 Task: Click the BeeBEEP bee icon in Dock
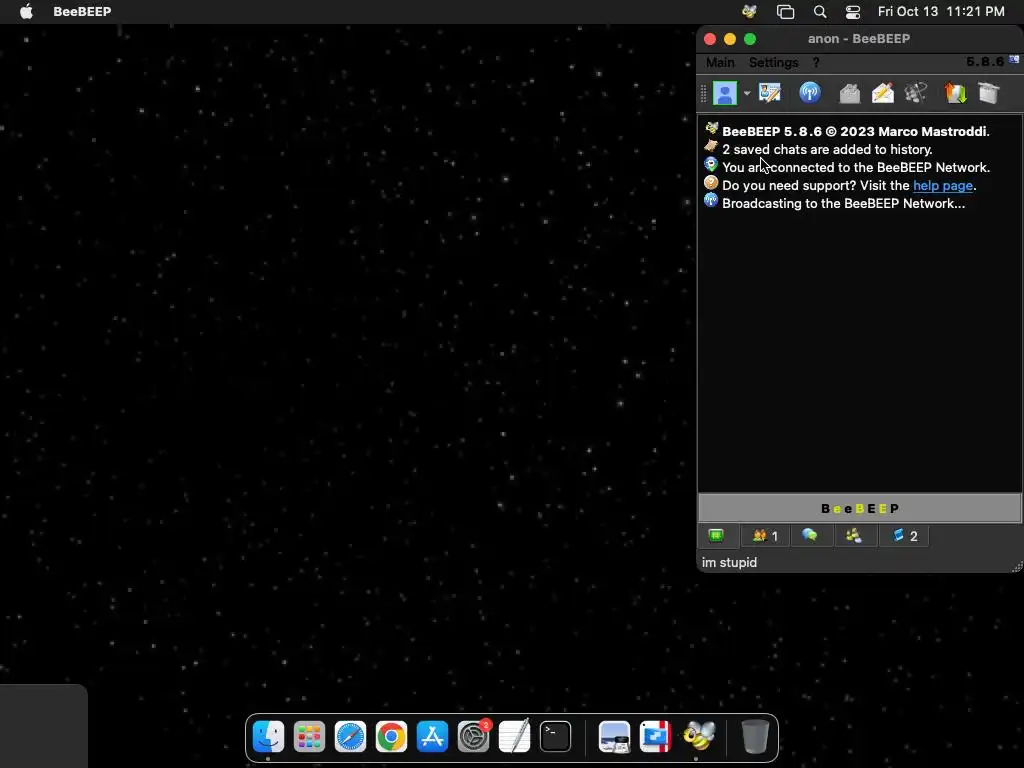tap(697, 737)
